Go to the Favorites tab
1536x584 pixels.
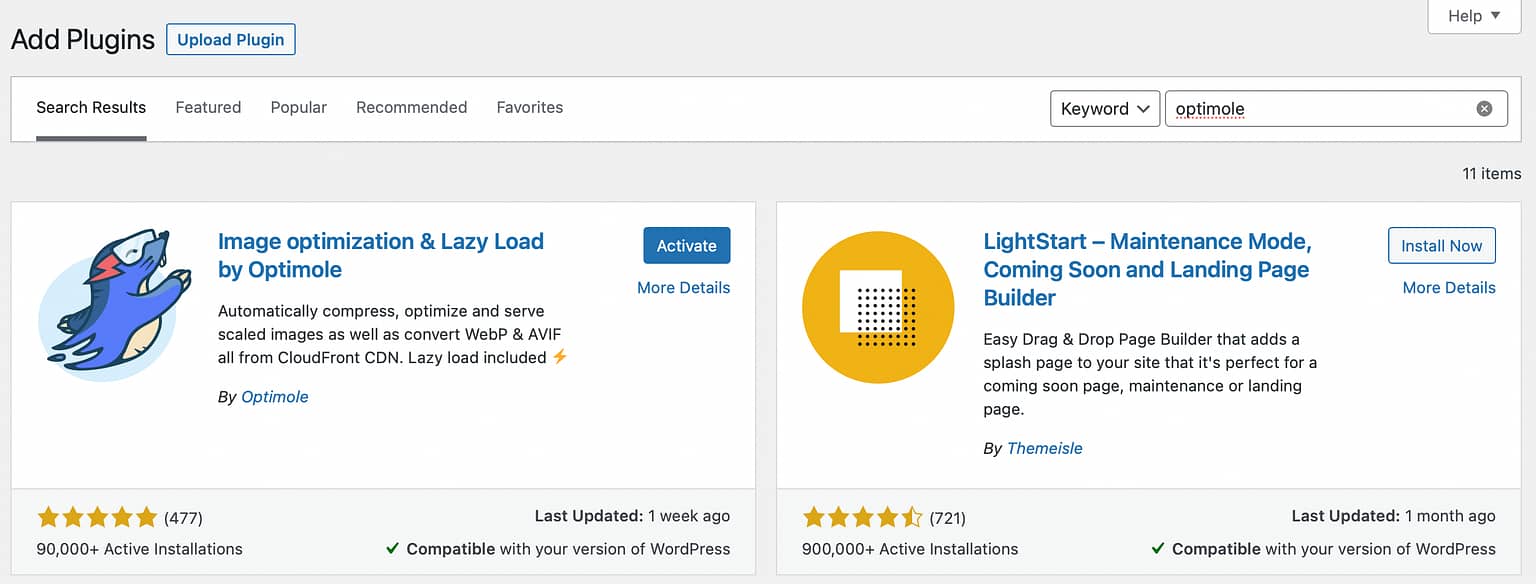pyautogui.click(x=530, y=107)
